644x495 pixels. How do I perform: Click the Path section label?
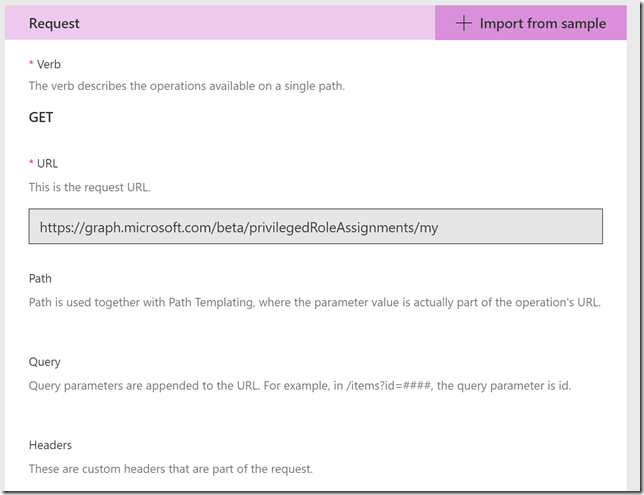click(40, 279)
